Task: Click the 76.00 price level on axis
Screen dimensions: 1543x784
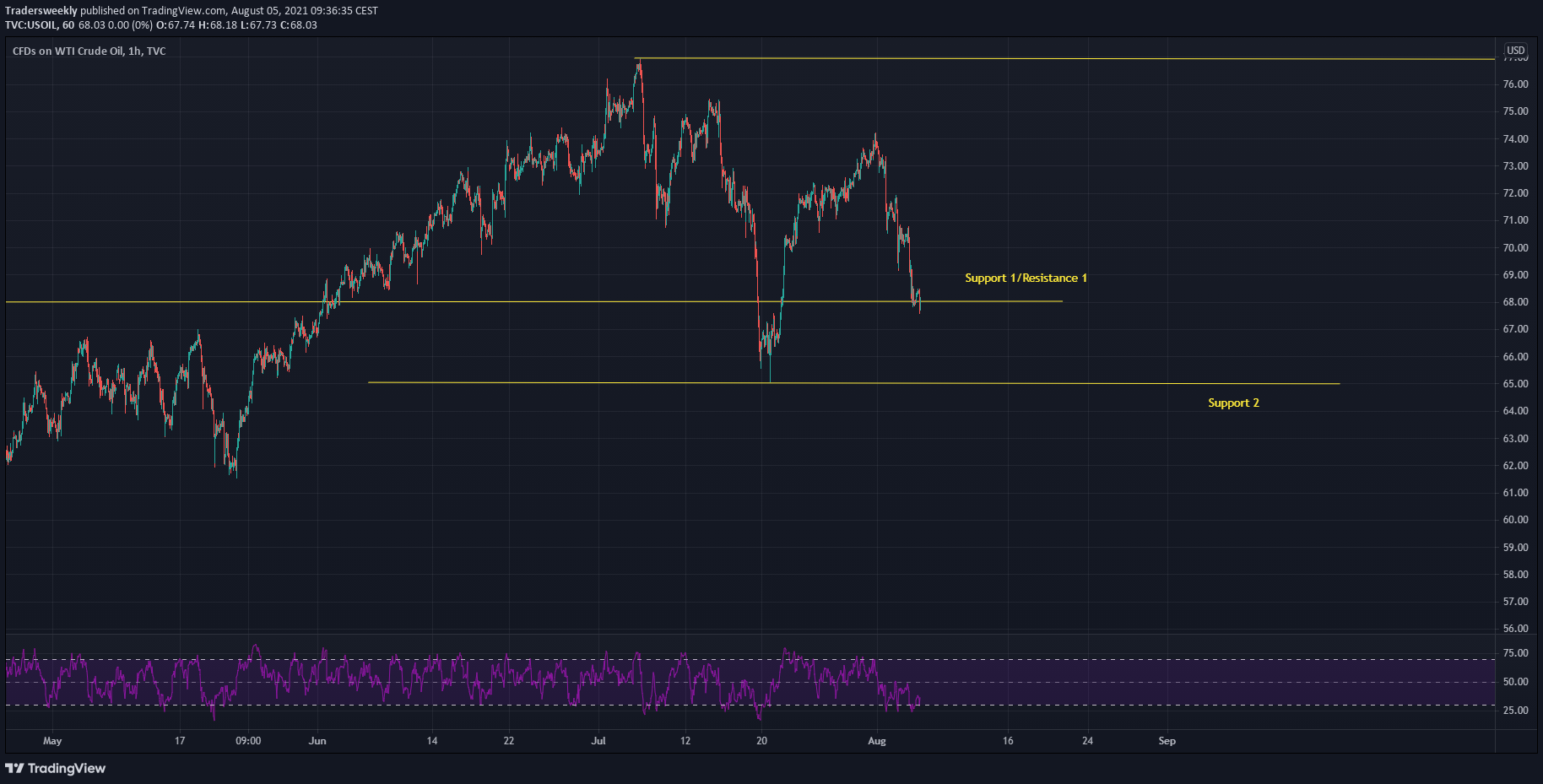Action: (x=1515, y=84)
